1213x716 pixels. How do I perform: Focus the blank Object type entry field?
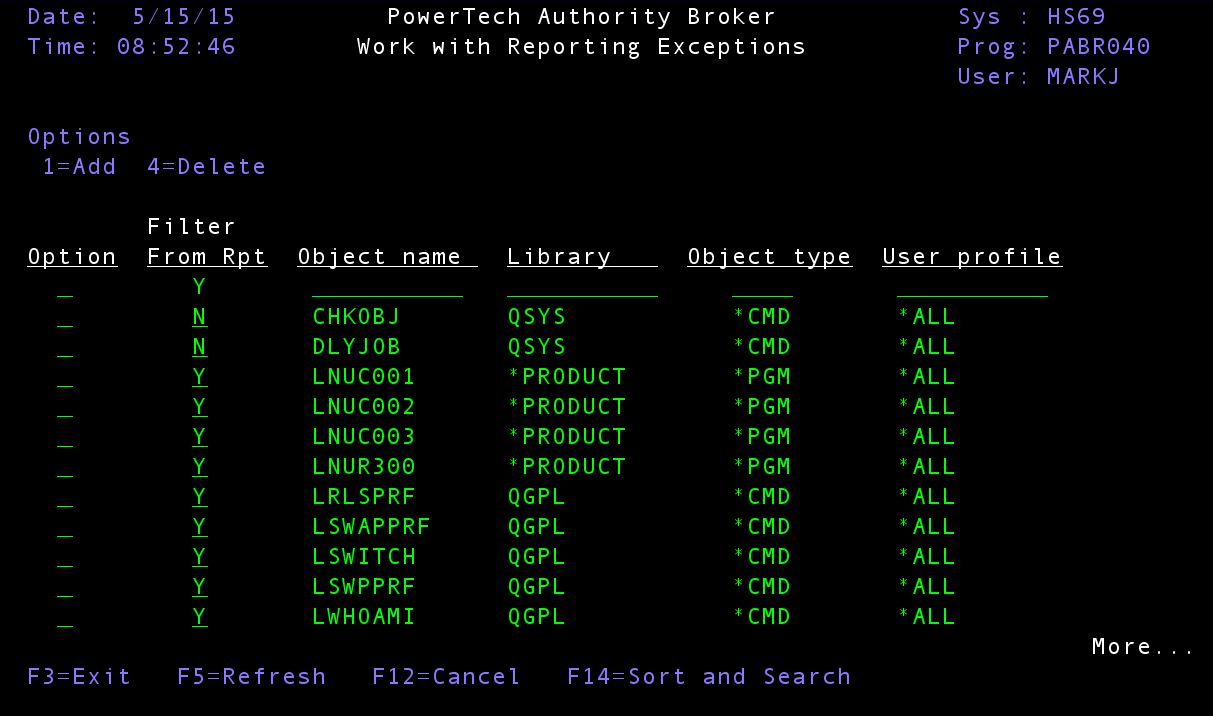point(762,288)
